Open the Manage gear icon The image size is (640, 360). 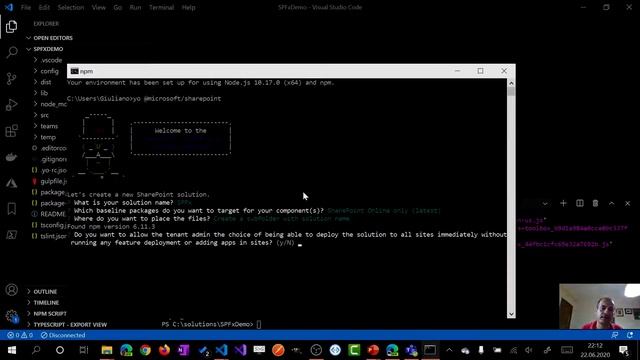[x=11, y=316]
